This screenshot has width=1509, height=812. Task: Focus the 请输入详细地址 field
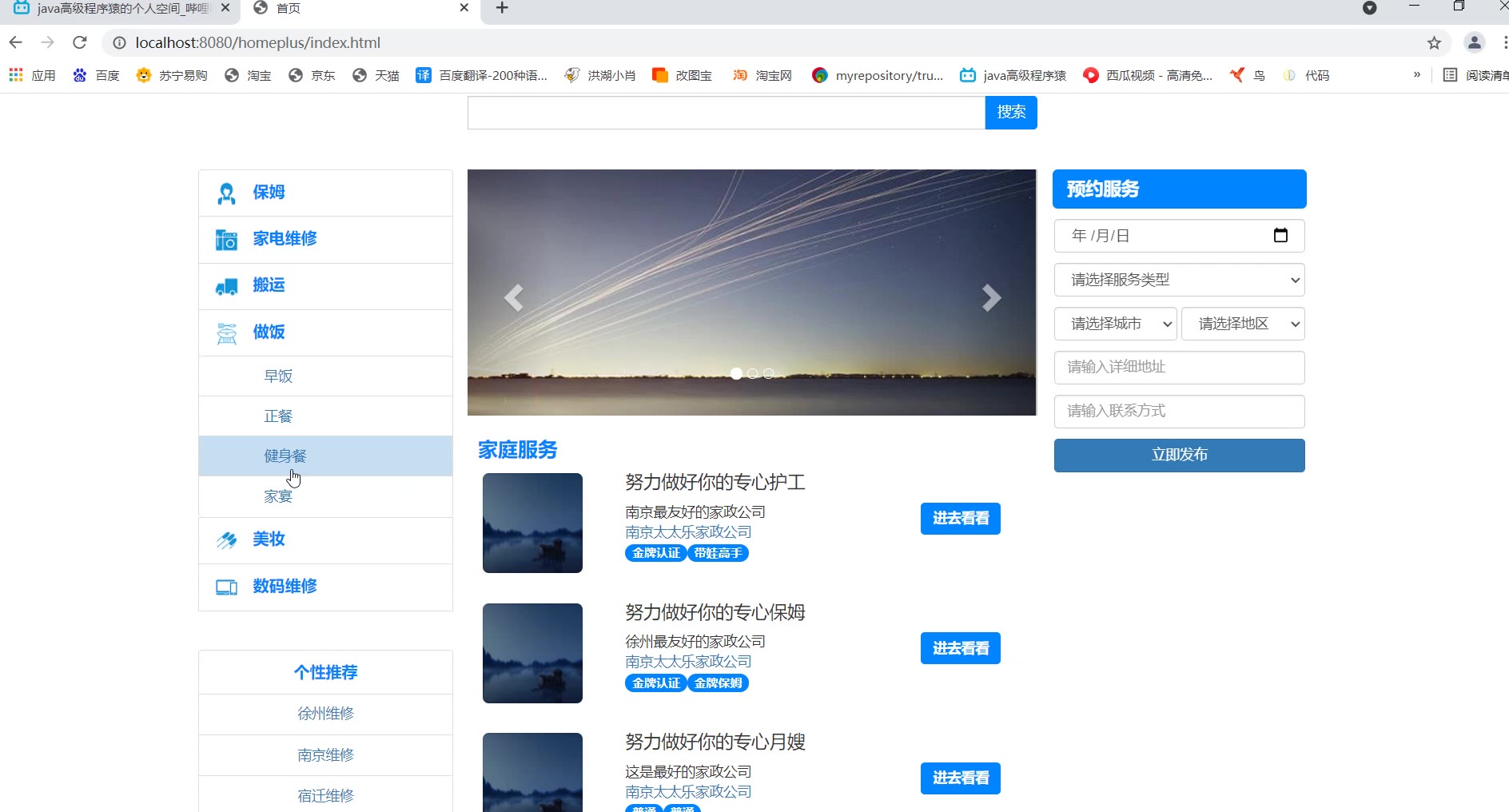pos(1179,368)
